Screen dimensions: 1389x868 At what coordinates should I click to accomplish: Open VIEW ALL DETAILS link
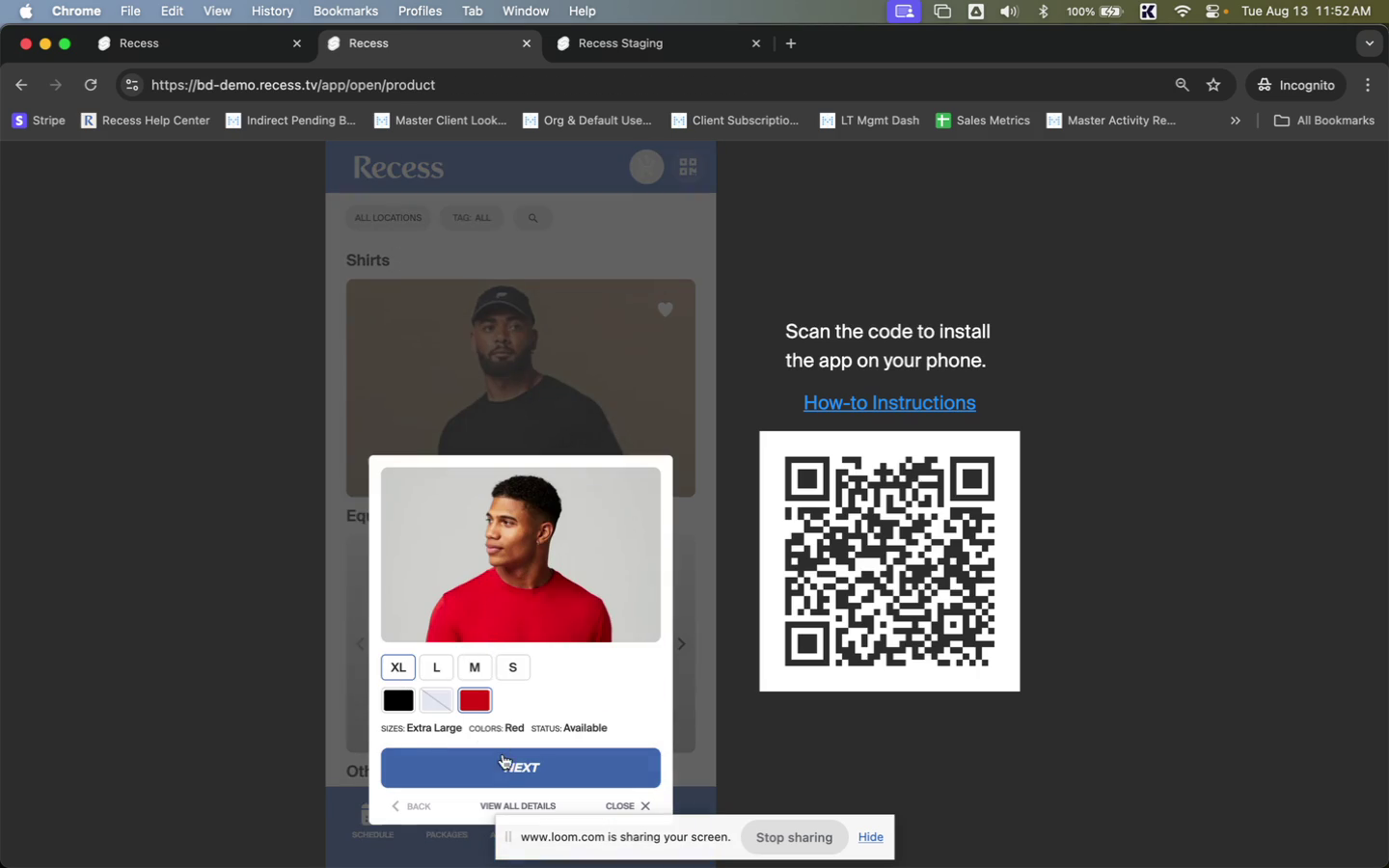[518, 806]
